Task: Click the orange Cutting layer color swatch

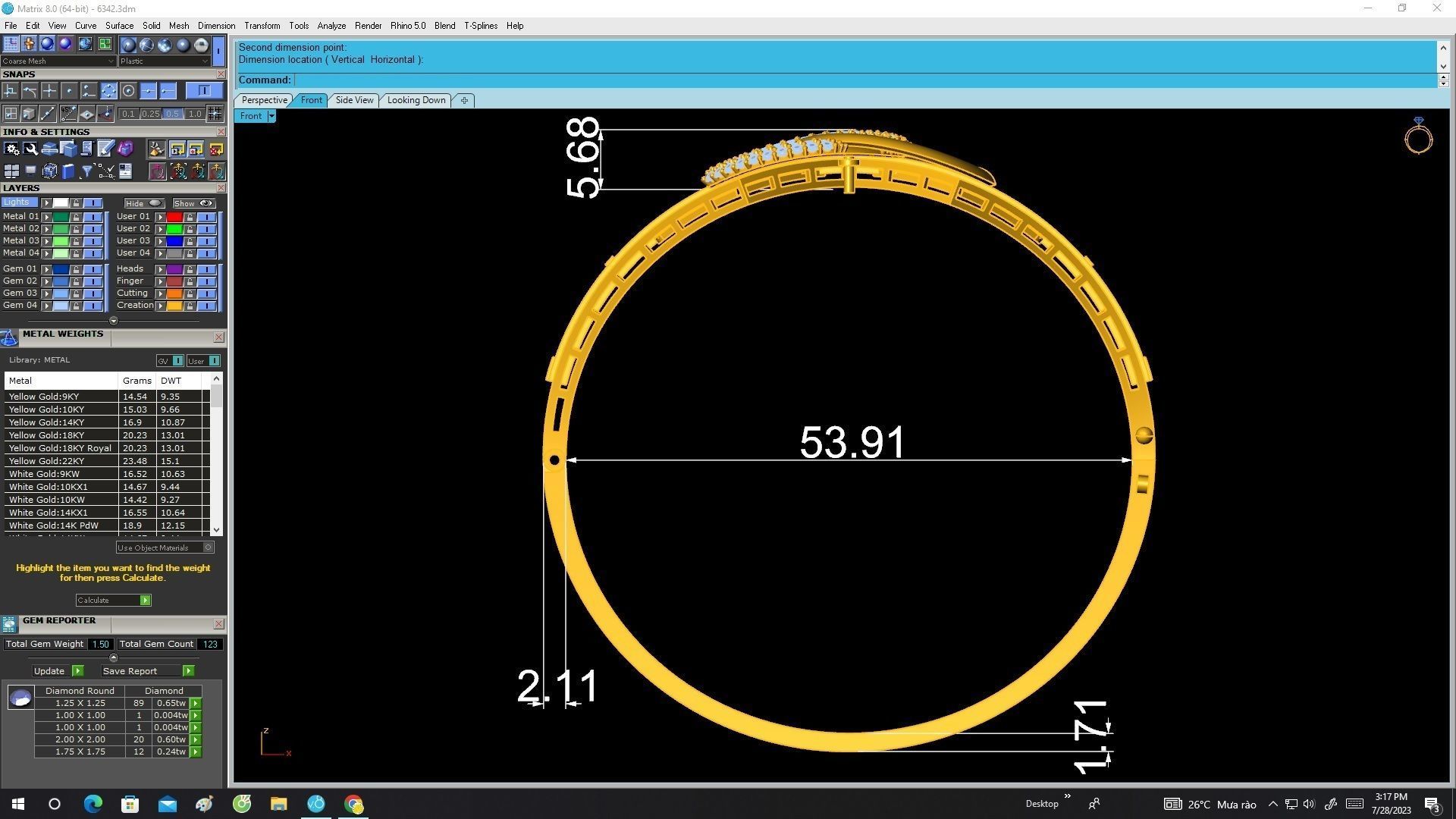Action: point(174,293)
